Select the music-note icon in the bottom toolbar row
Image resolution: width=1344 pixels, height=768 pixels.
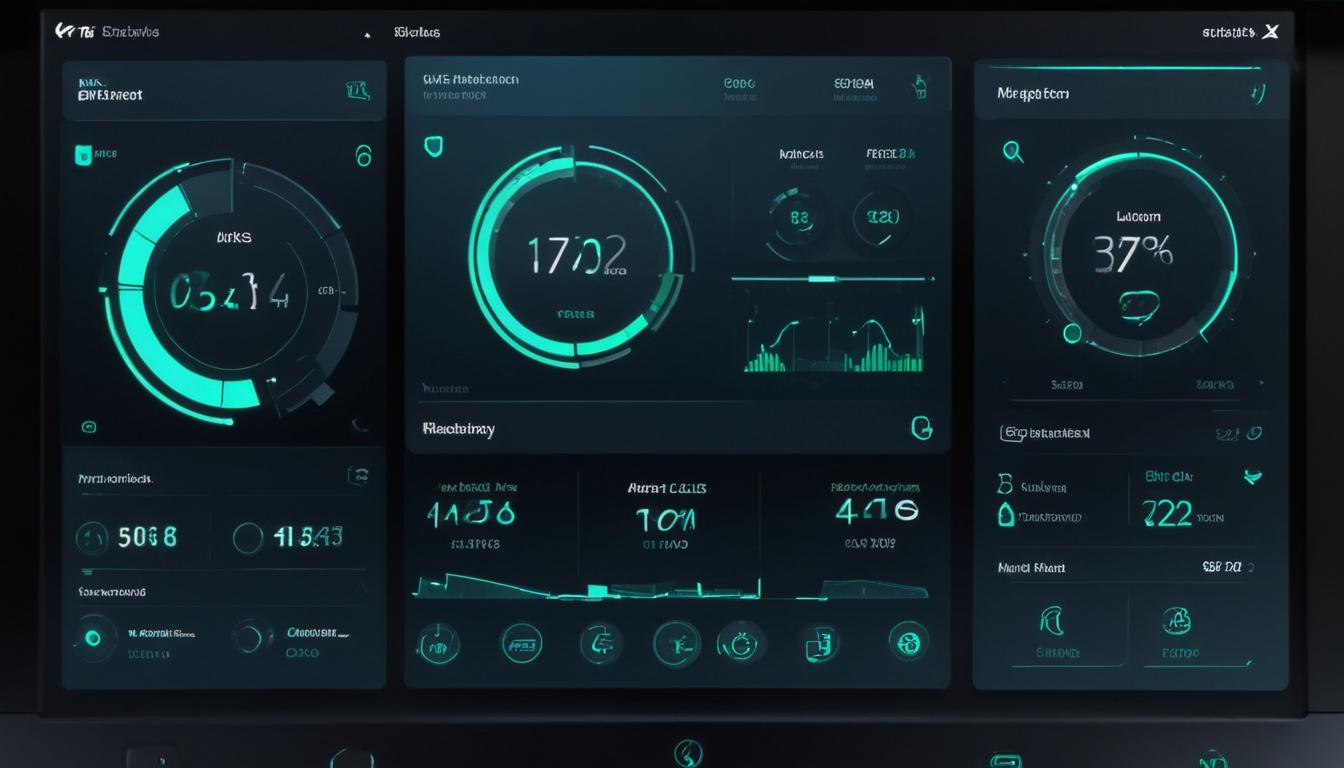[437, 643]
